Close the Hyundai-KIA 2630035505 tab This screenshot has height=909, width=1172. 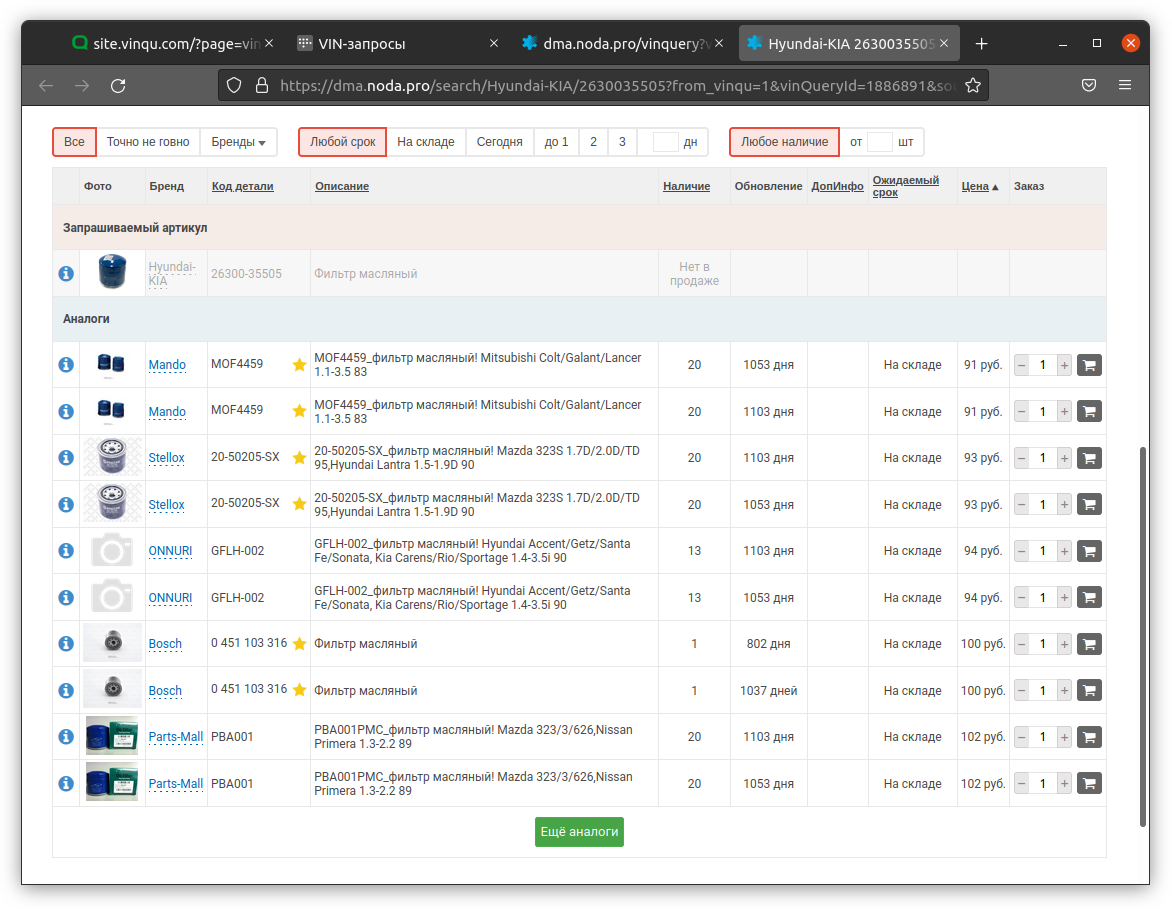point(944,43)
